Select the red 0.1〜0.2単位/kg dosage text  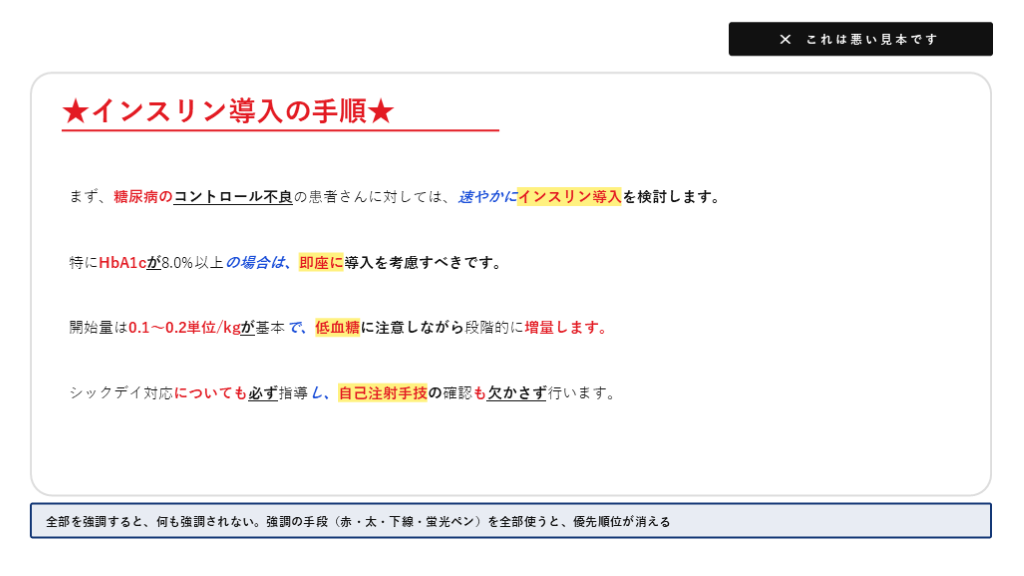point(184,328)
